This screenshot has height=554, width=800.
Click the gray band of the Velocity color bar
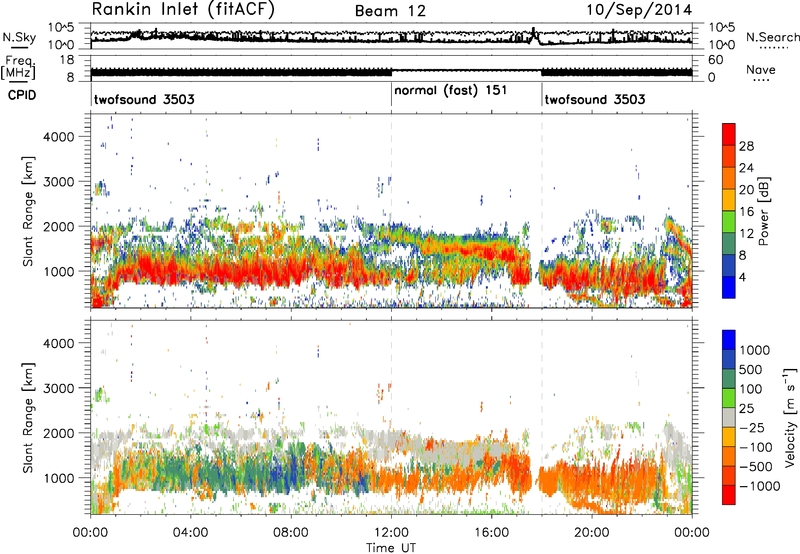pos(729,417)
